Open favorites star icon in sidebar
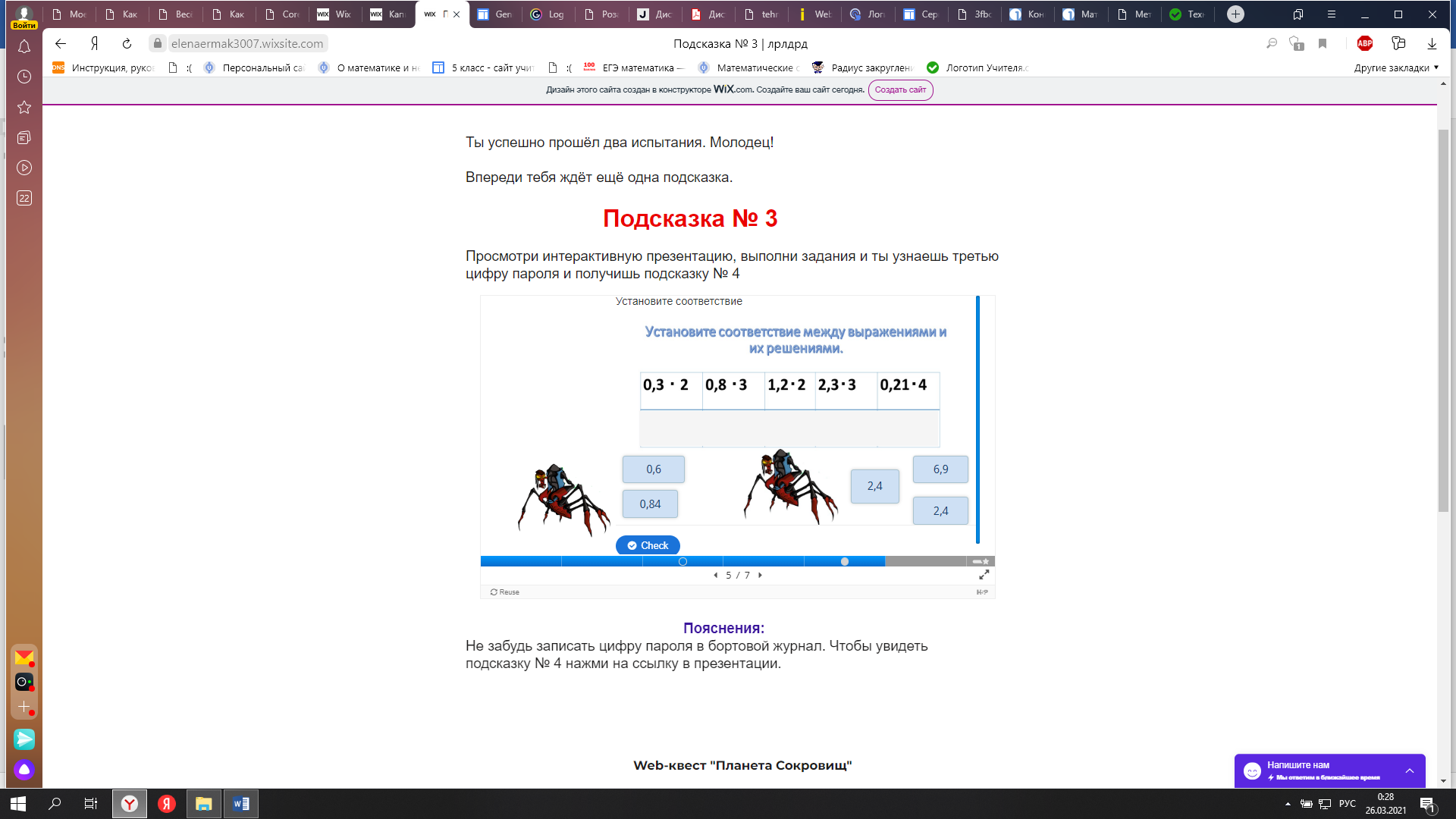Screen dimensions: 1456x819 (x=24, y=107)
